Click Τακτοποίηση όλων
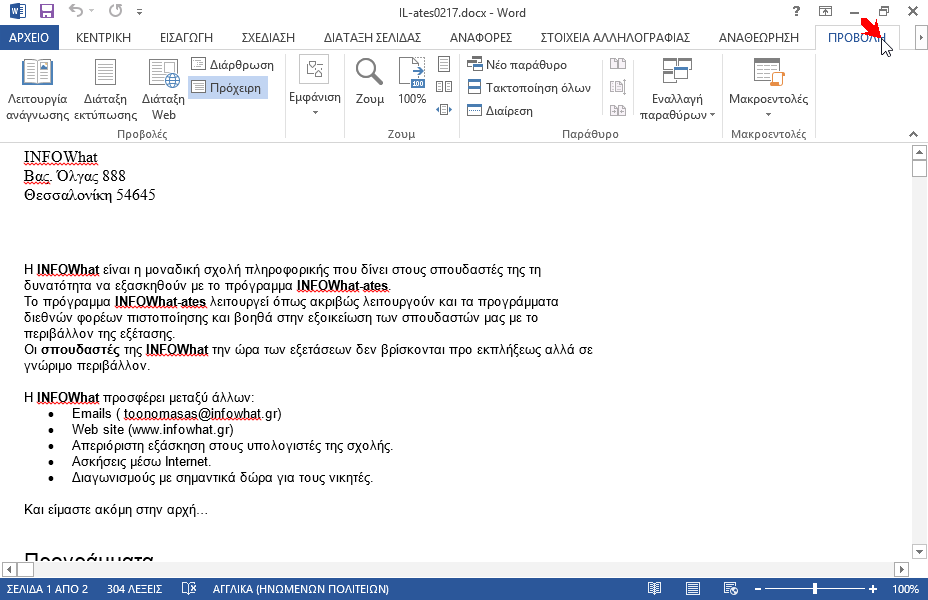928x600 pixels. (x=529, y=88)
